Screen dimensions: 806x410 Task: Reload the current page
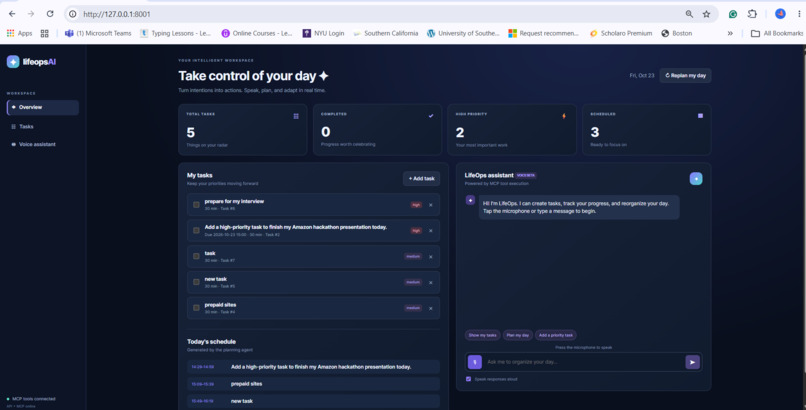(x=50, y=14)
